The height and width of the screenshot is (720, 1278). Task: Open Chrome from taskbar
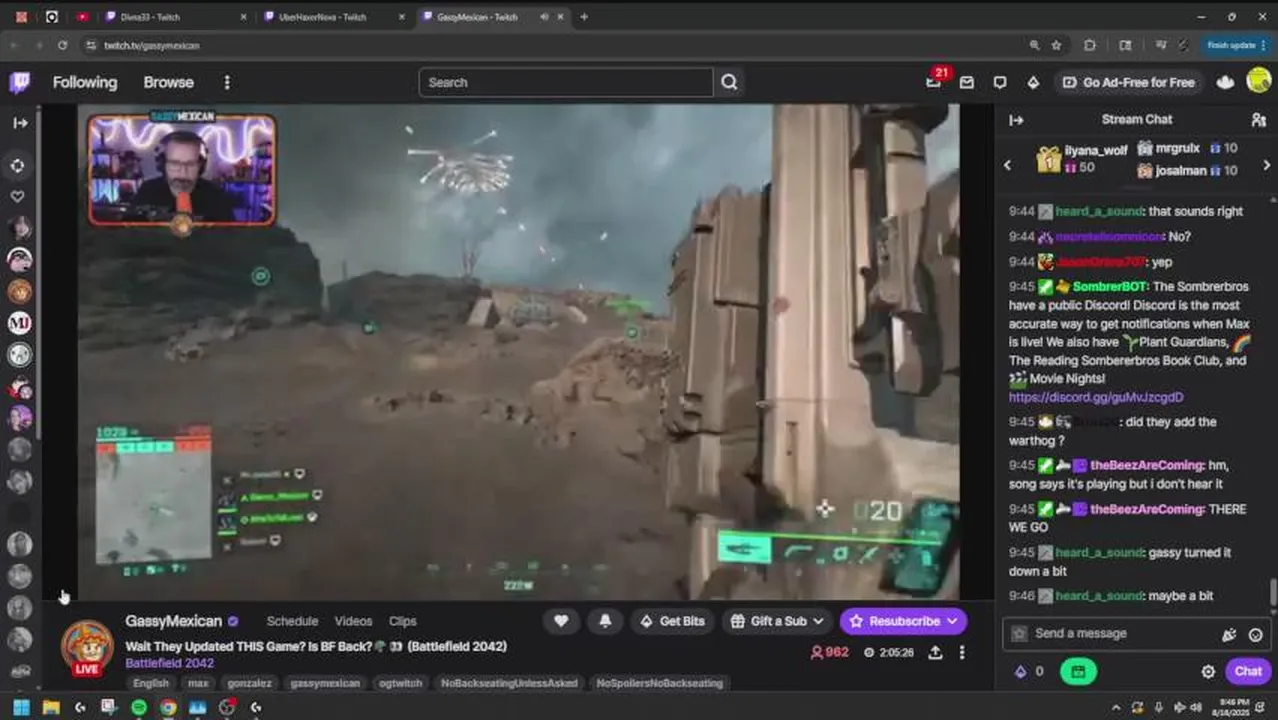coord(168,707)
